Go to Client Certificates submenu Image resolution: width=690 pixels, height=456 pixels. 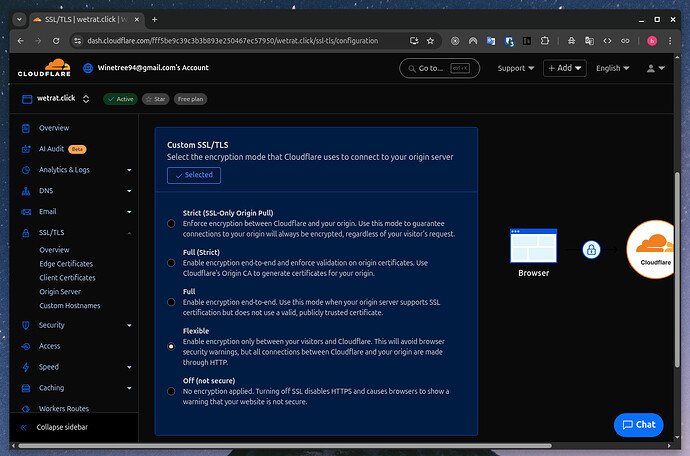point(67,278)
